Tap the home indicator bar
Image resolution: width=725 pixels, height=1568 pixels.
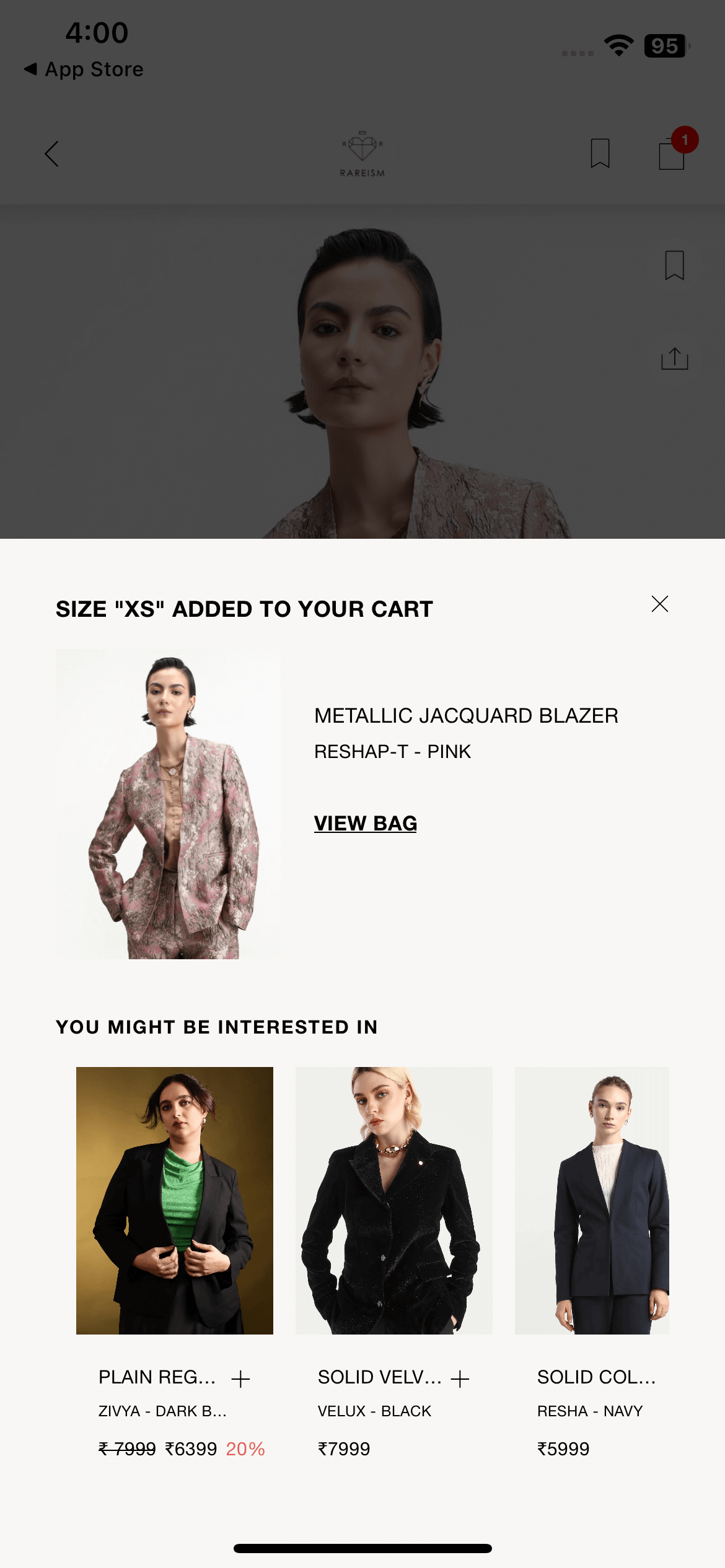(362, 1548)
